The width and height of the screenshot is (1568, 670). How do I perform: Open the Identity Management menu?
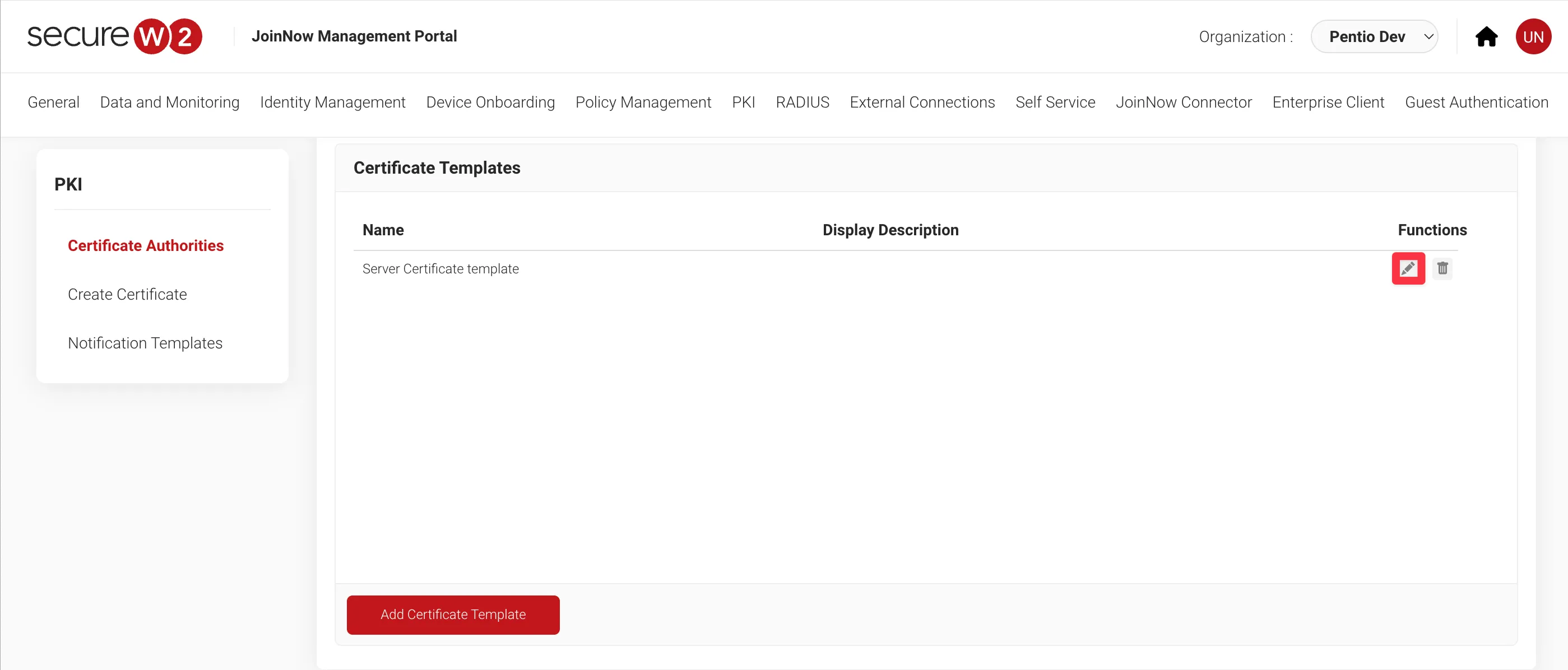[332, 102]
